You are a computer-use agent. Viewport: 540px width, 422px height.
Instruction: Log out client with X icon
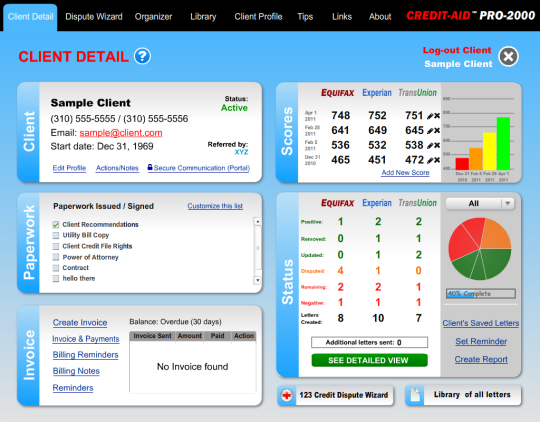coord(509,56)
